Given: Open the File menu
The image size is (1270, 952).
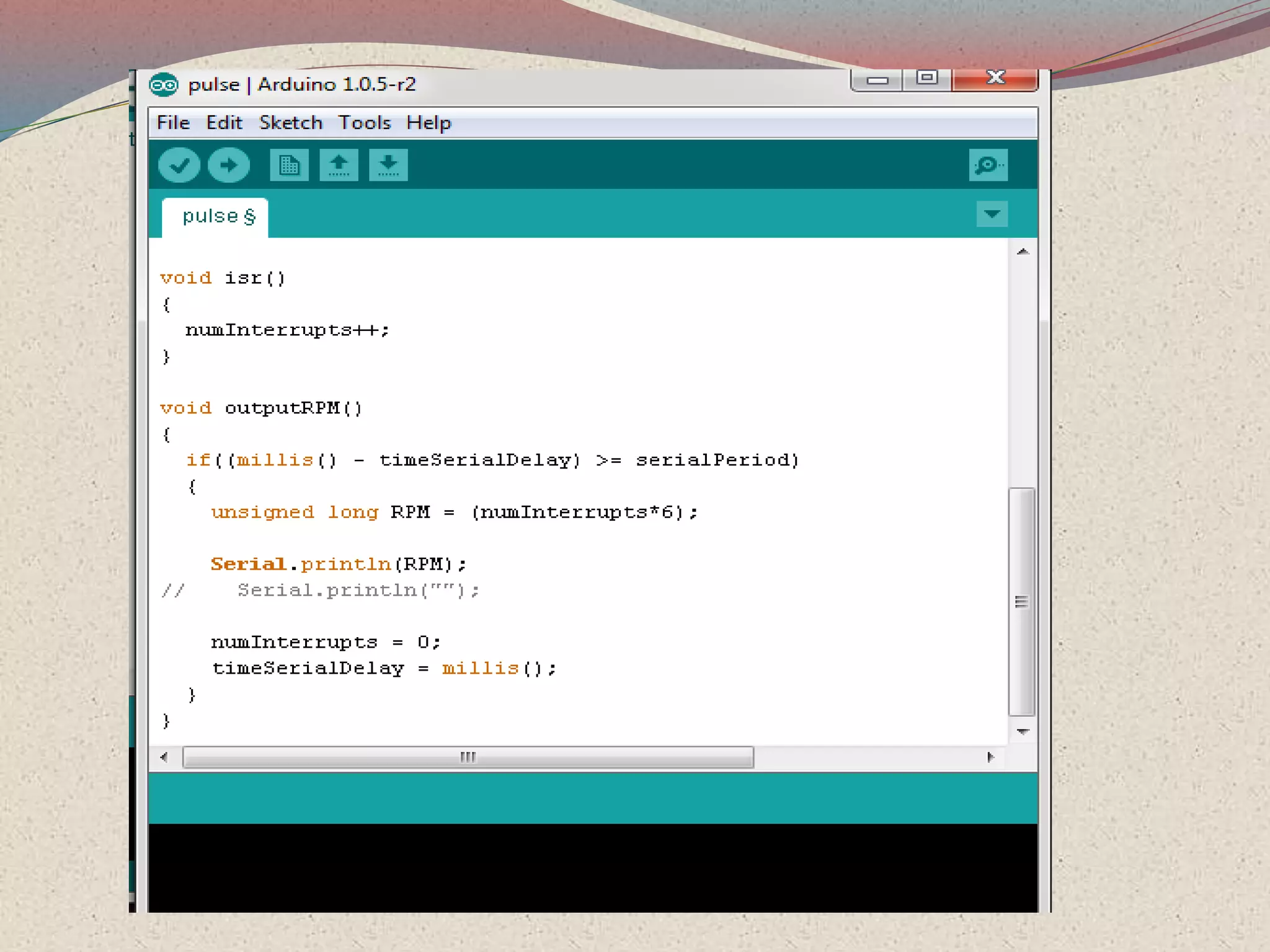Looking at the screenshot, I should (173, 123).
